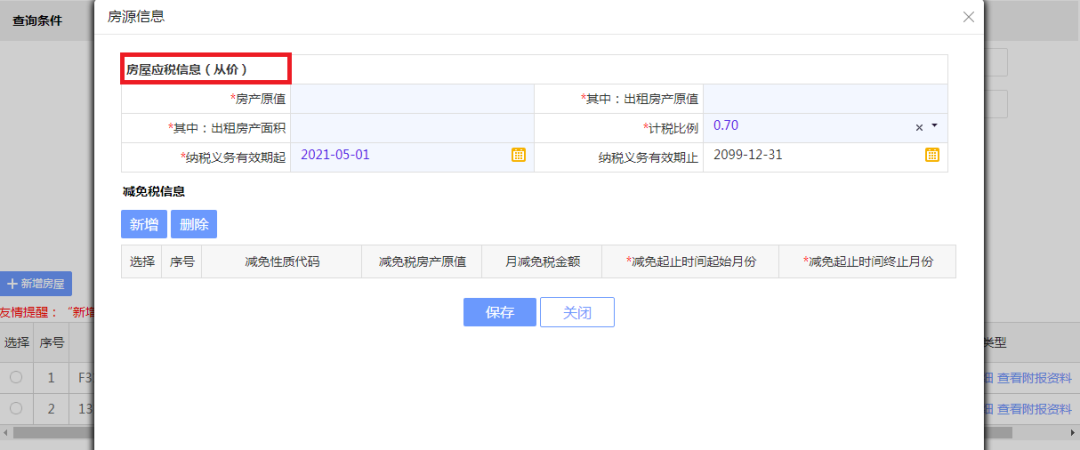This screenshot has width=1080, height=450.
Task: Select radio button for row 2 in background table
Action: point(16,409)
